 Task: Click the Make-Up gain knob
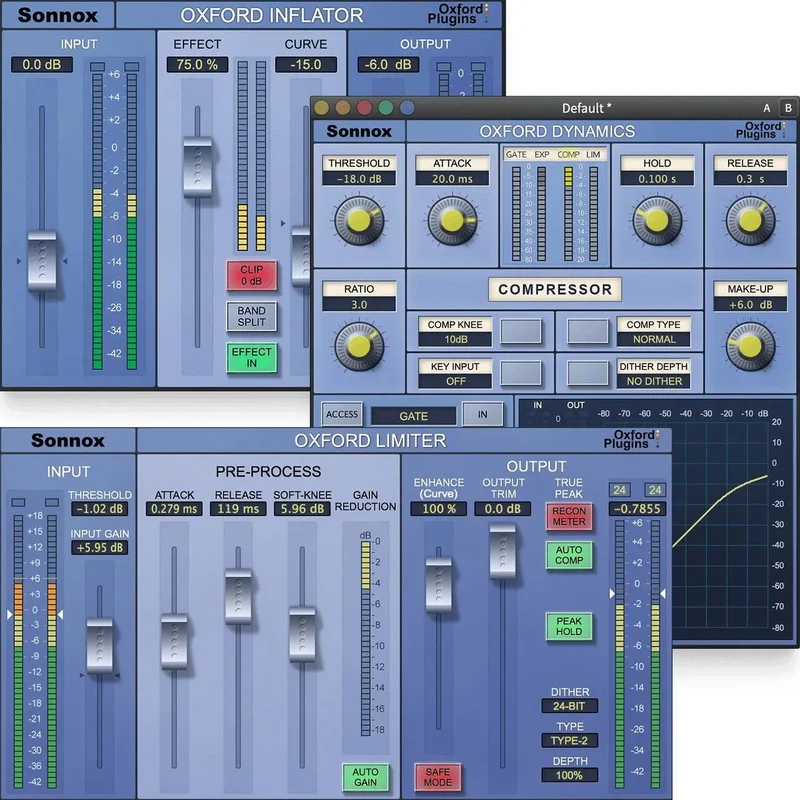point(750,346)
